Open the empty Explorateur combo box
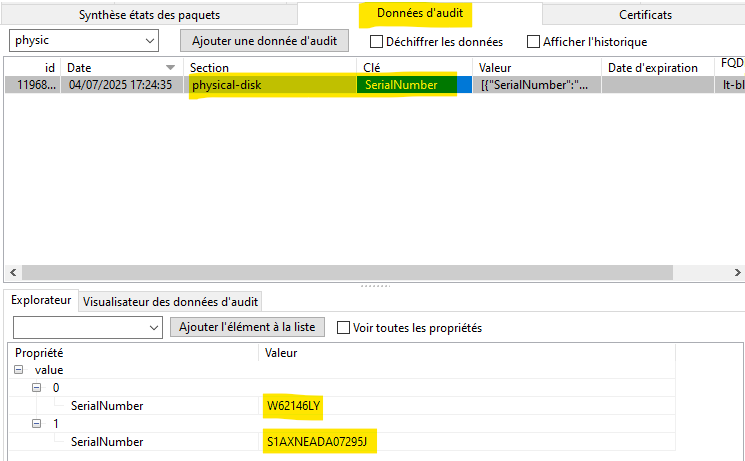The width and height of the screenshot is (745, 461). click(153, 327)
